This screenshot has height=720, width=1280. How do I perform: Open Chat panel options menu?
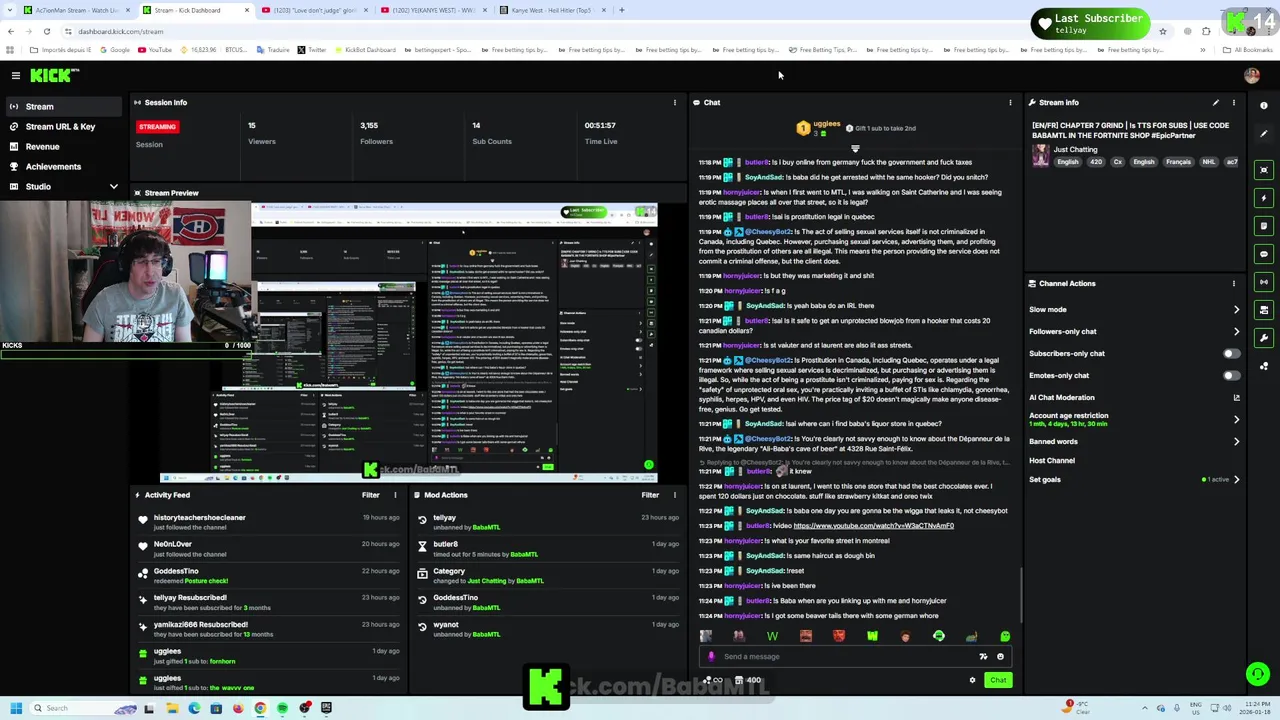(x=1010, y=102)
